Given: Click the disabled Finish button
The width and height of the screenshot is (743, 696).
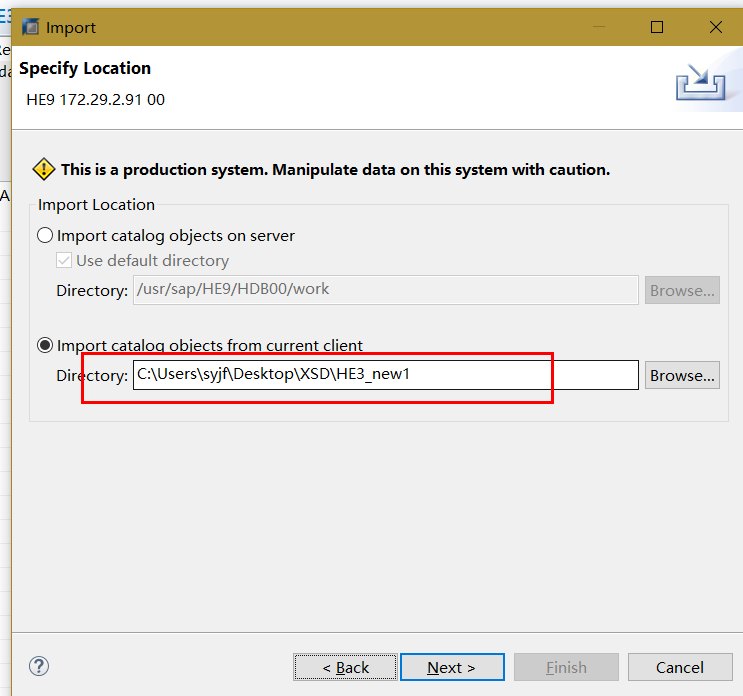Looking at the screenshot, I should (x=566, y=667).
